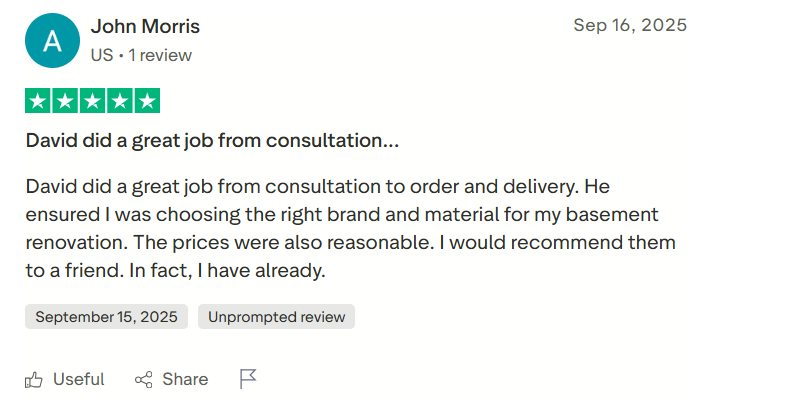Screen dimensions: 792x400
Task: Click the 'US' country label
Action: [101, 55]
